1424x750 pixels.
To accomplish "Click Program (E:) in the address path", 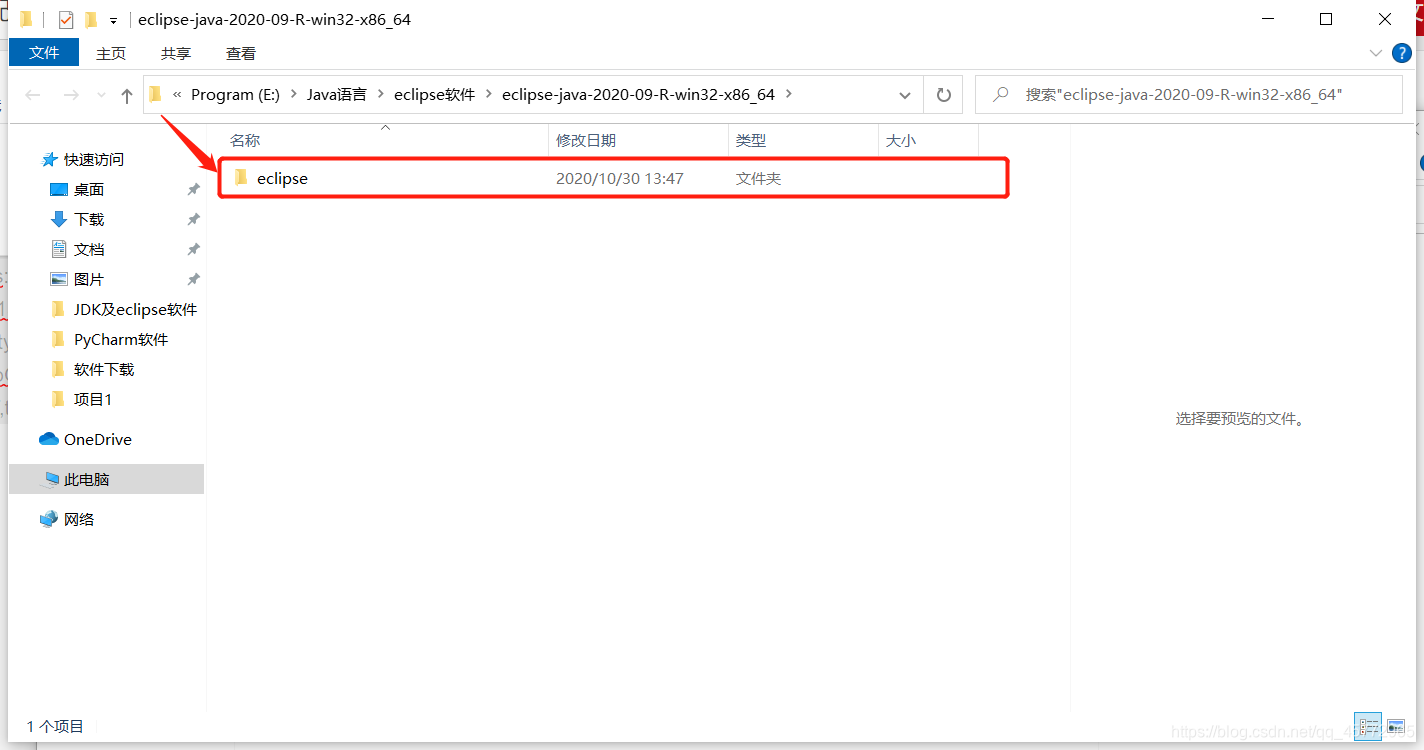I will click(235, 95).
